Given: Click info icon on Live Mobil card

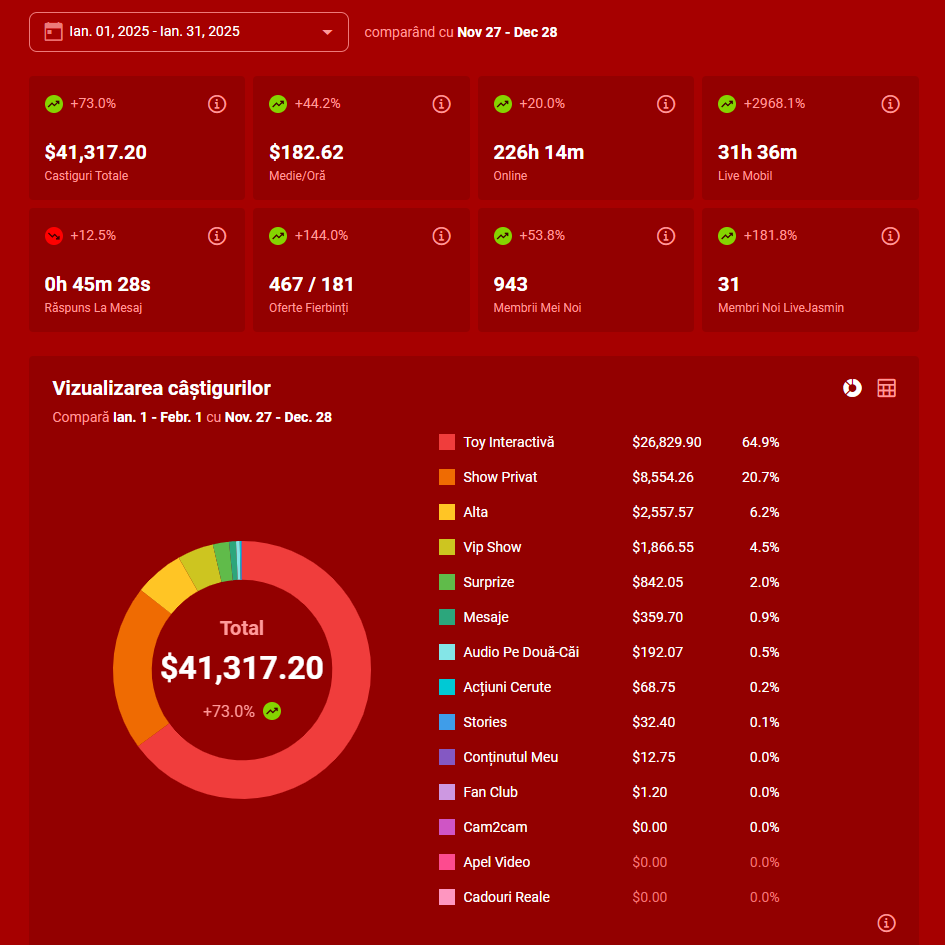Looking at the screenshot, I should (890, 104).
